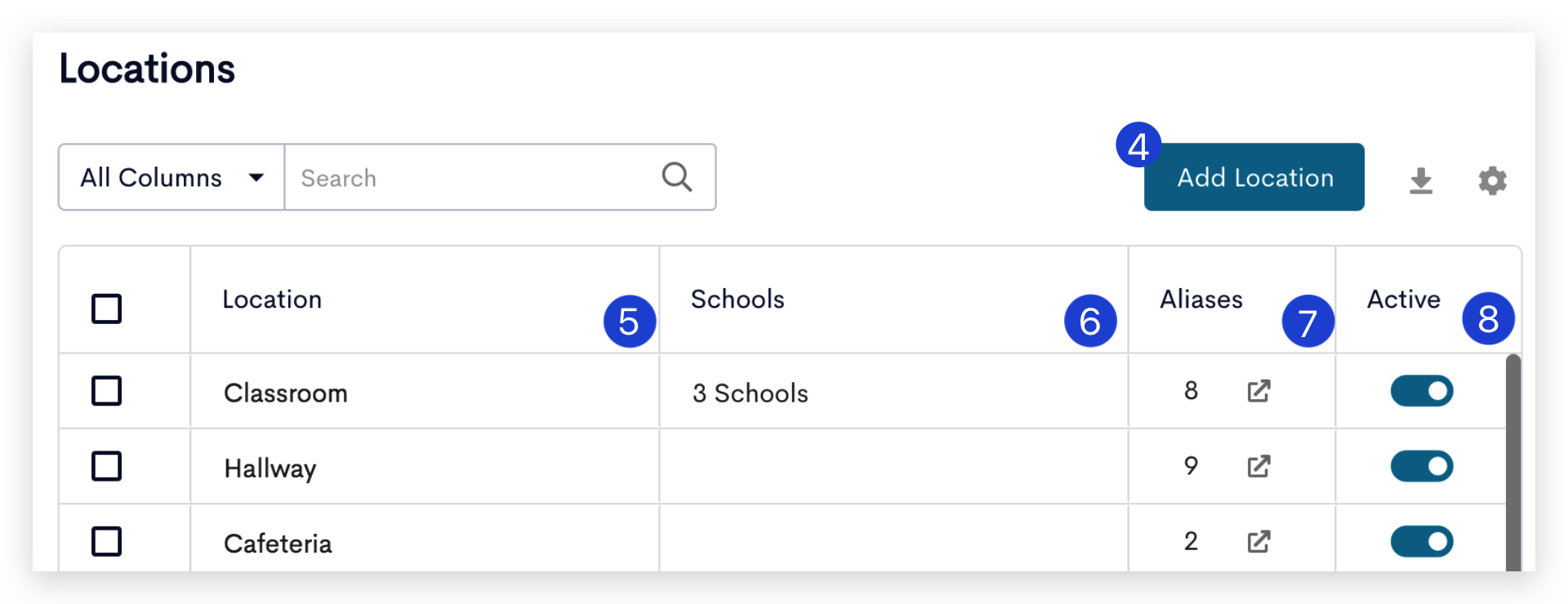
Task: Click into the Search input field
Action: [478, 177]
